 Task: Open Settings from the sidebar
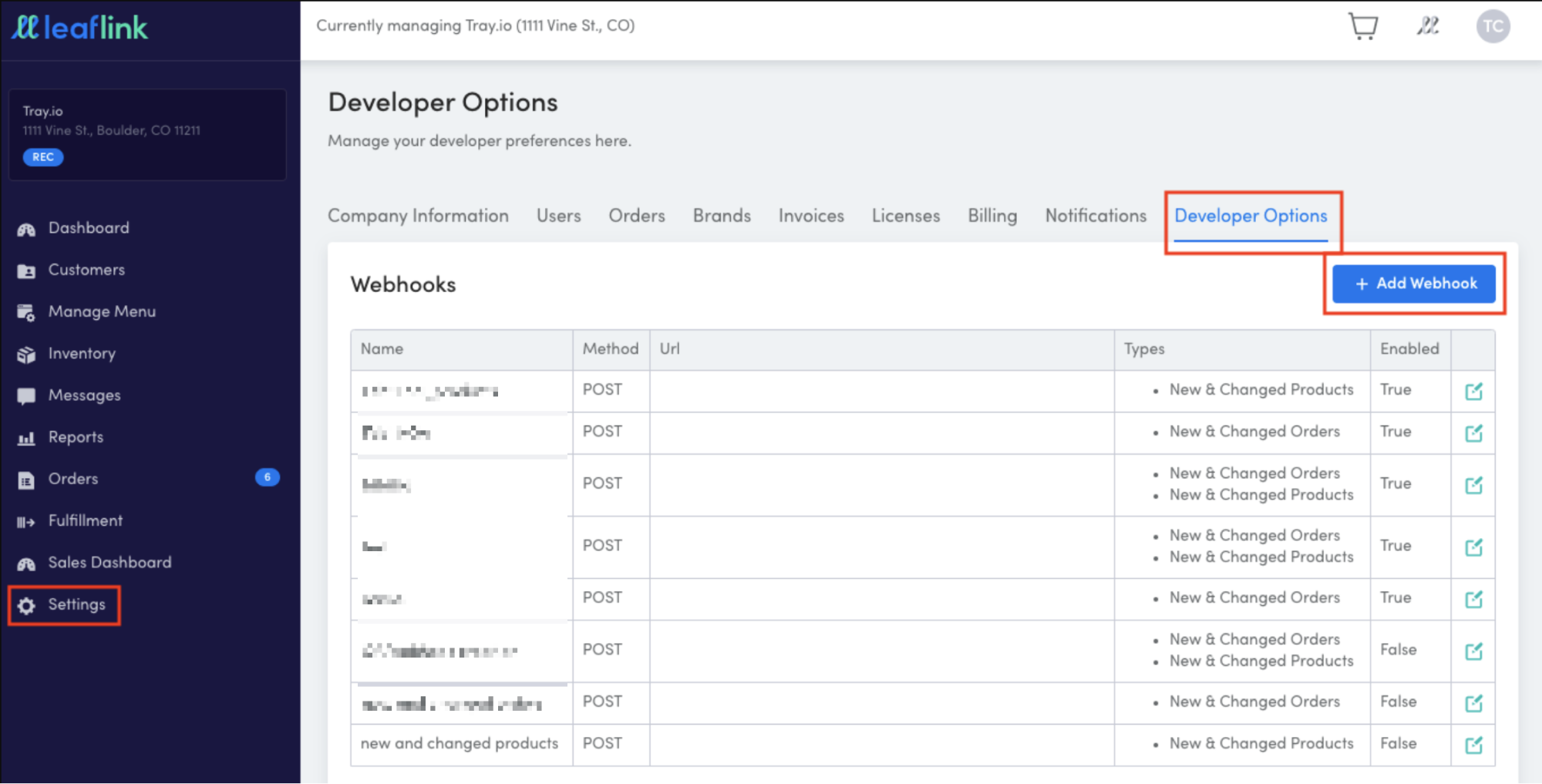pyautogui.click(x=76, y=604)
